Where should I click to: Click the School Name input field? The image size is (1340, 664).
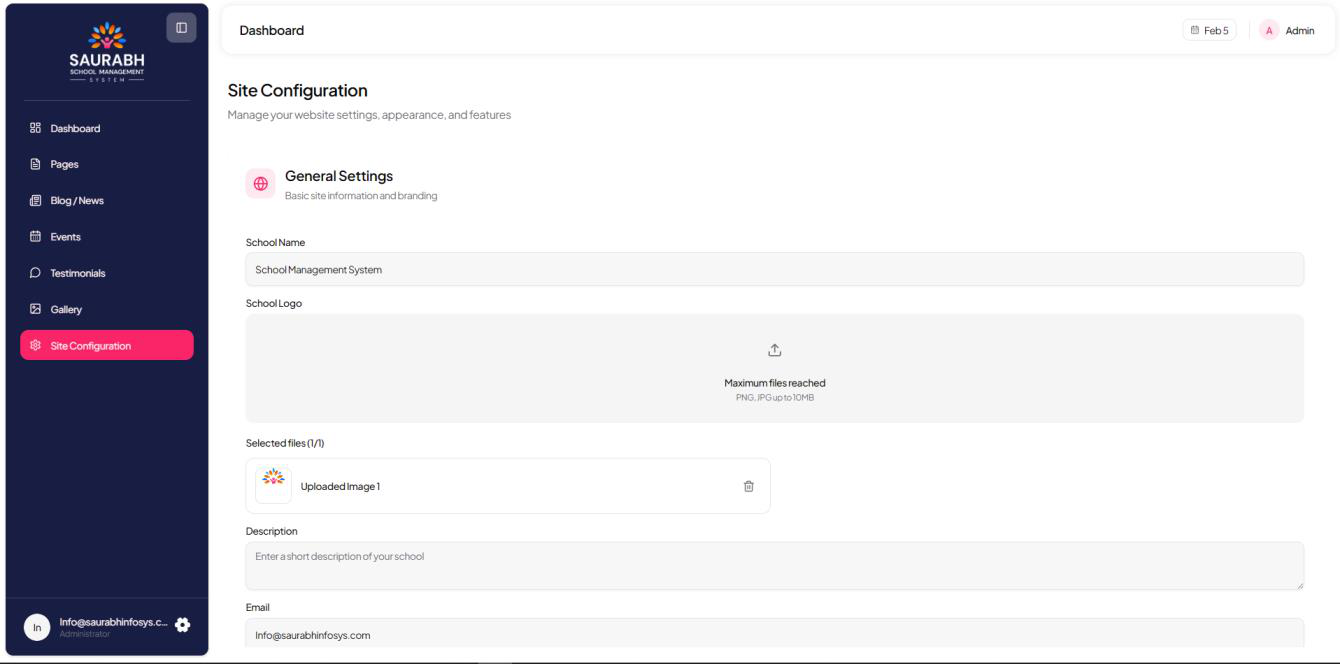click(774, 270)
